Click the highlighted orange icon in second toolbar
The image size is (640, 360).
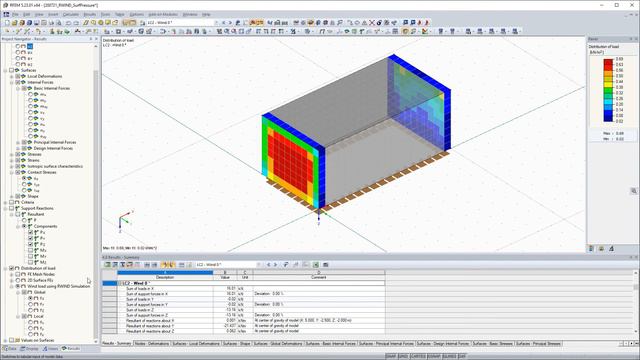tap(405, 31)
